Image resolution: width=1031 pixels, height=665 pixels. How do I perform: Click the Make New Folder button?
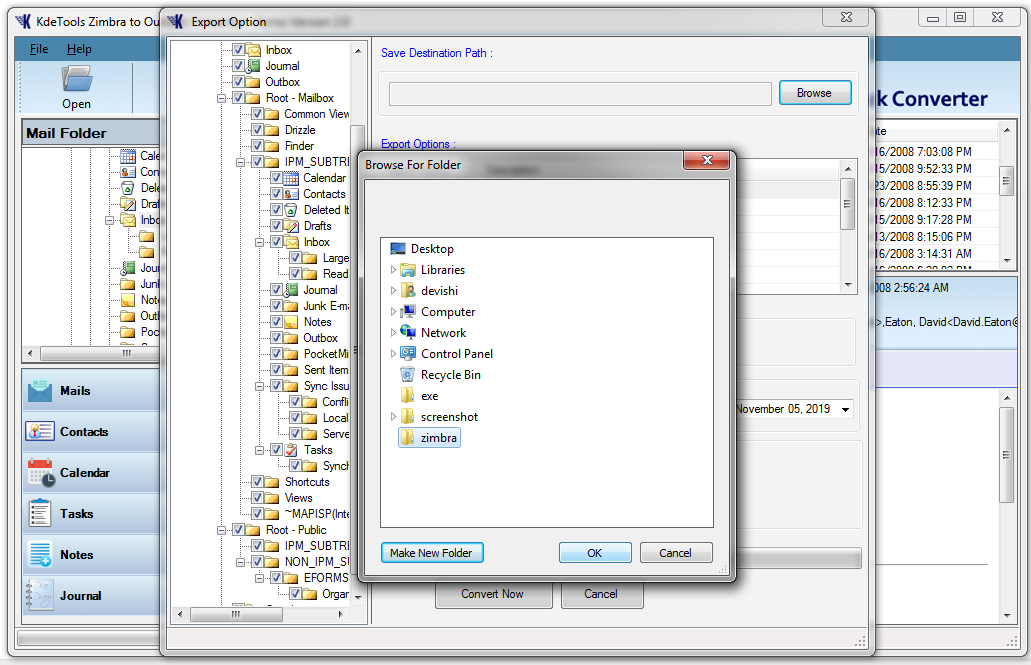coord(432,553)
